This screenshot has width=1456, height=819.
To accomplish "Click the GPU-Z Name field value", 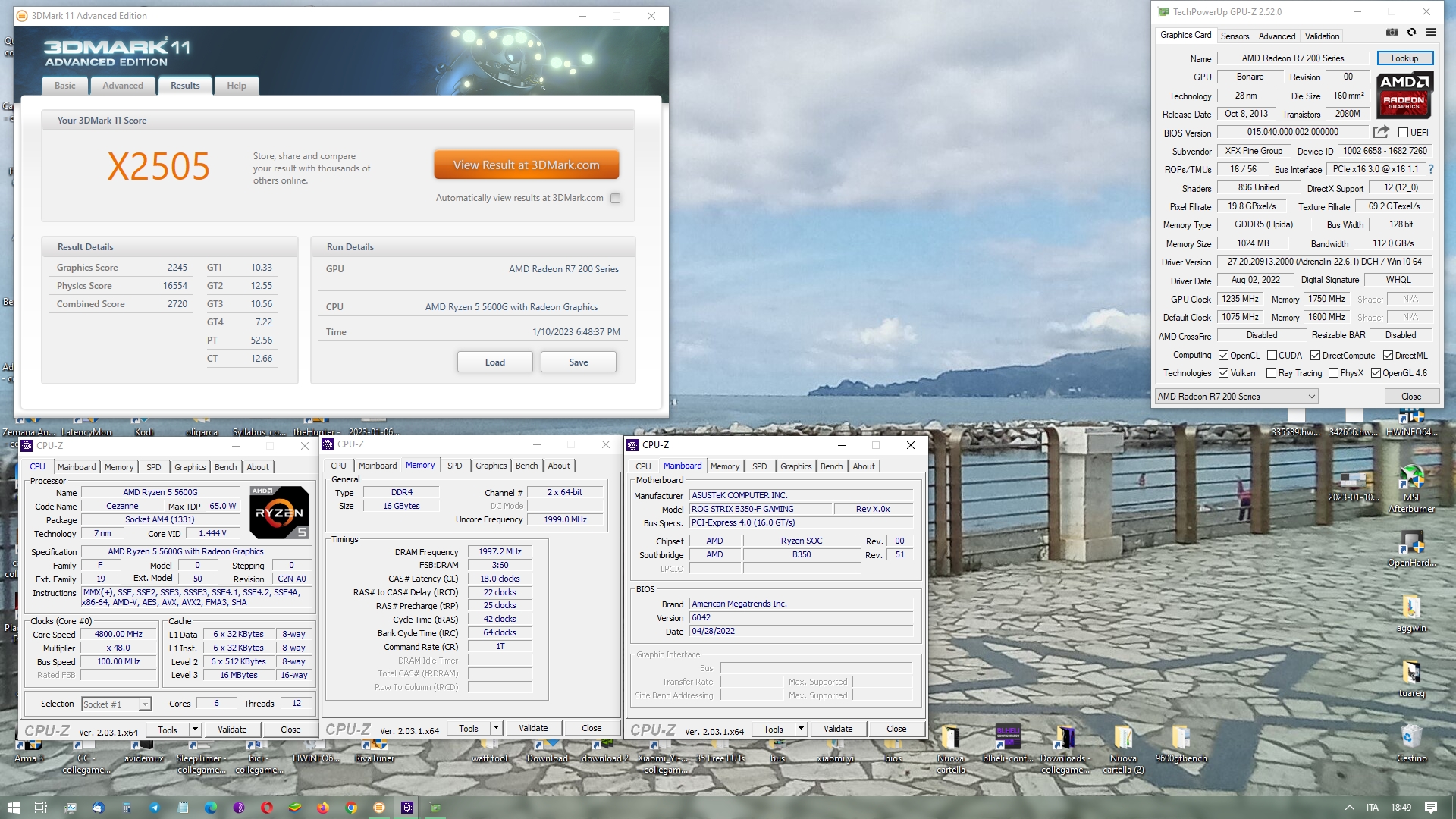I will pos(1293,58).
